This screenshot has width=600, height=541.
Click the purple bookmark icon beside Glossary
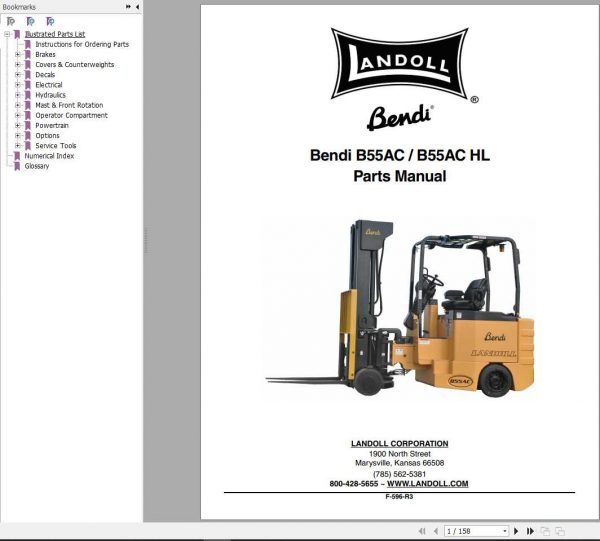(17, 166)
